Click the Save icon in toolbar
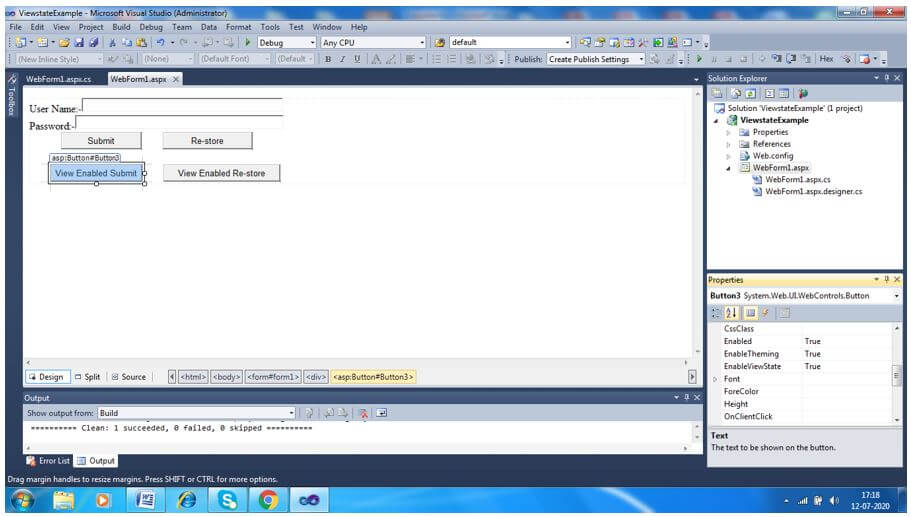Screen dimensions: 911x517 [x=79, y=42]
